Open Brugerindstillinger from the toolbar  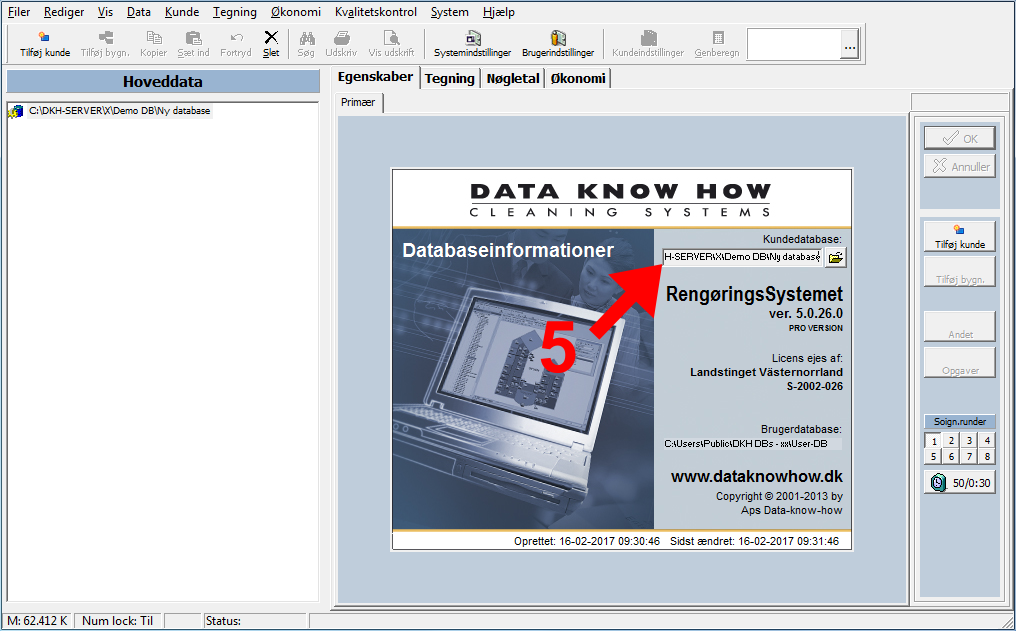[558, 44]
